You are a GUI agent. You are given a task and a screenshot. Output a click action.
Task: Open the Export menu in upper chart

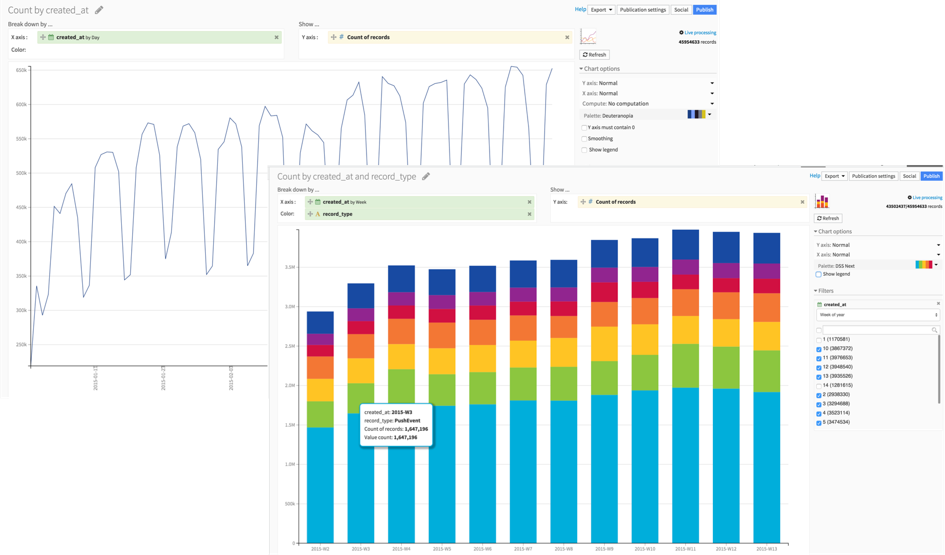coord(601,10)
